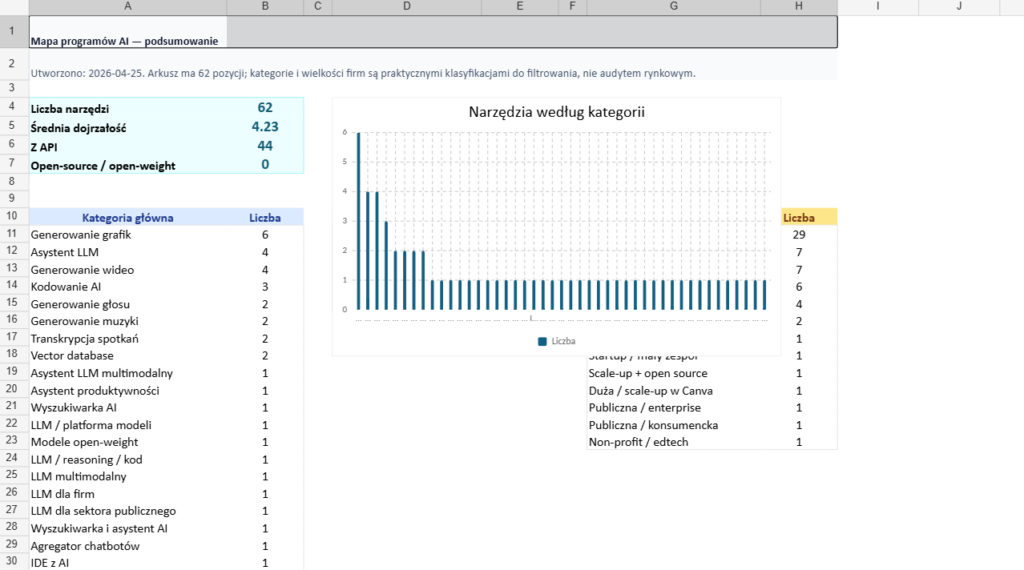Click the Liczba narzędzi value 62
Image resolution: width=1024 pixels, height=570 pixels.
point(264,108)
